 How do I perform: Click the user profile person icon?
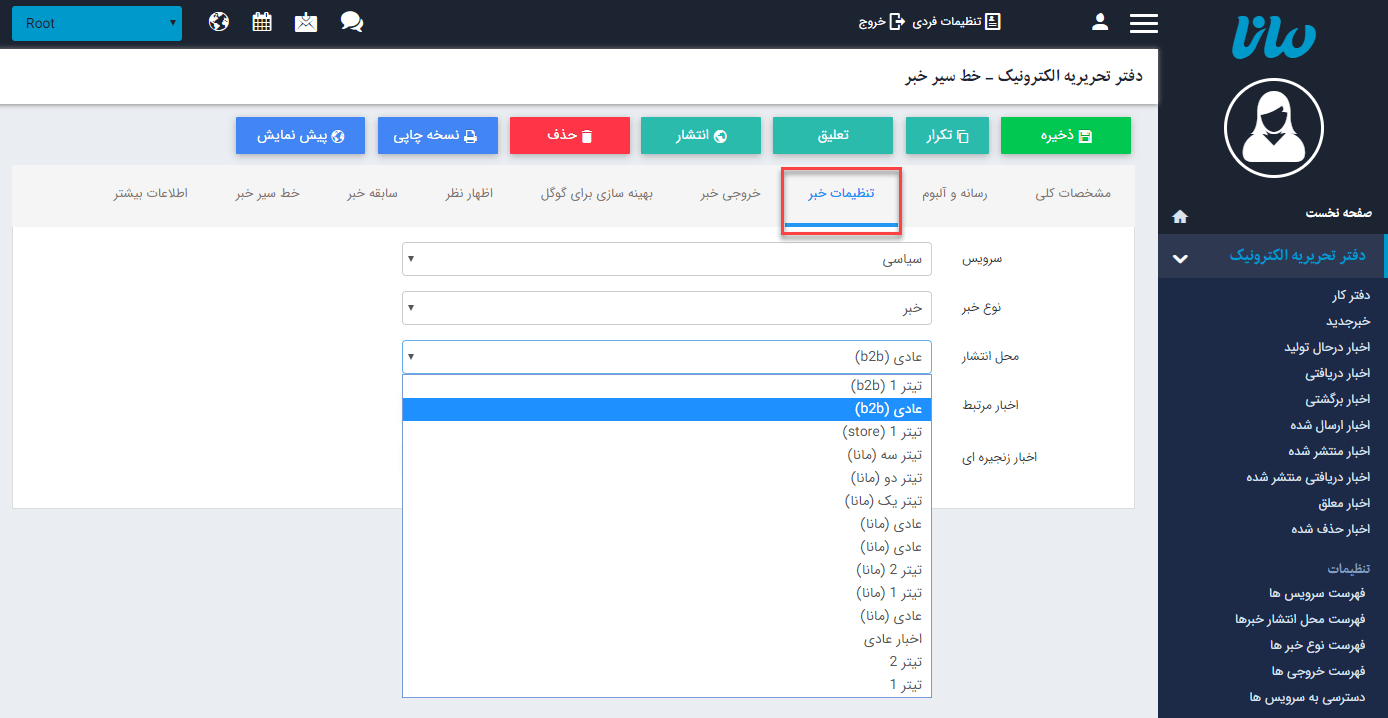coord(1099,22)
